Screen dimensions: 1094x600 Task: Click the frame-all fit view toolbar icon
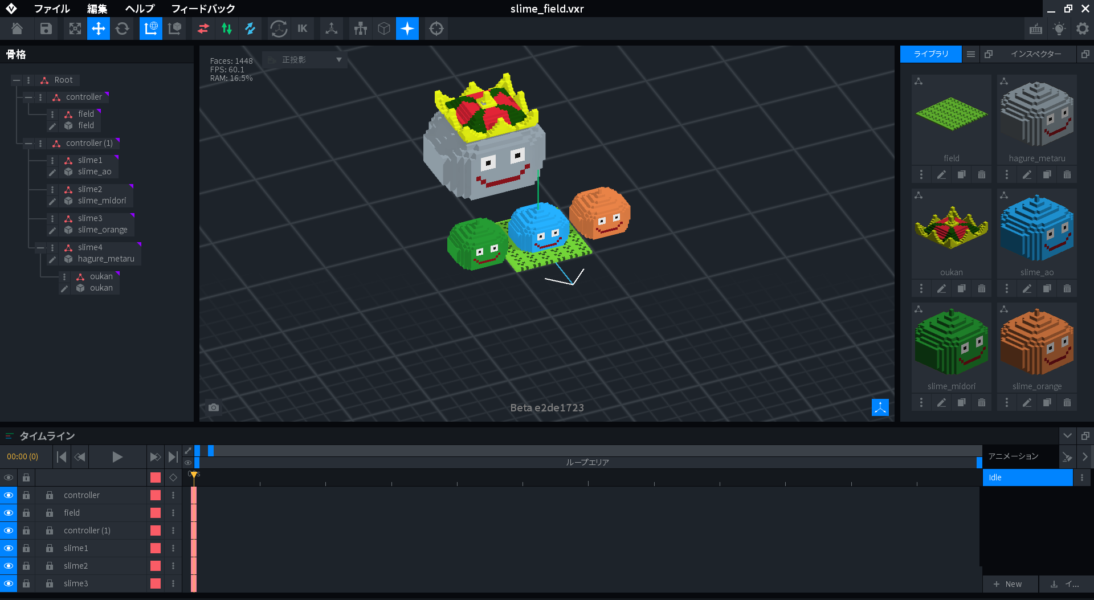click(x=75, y=29)
